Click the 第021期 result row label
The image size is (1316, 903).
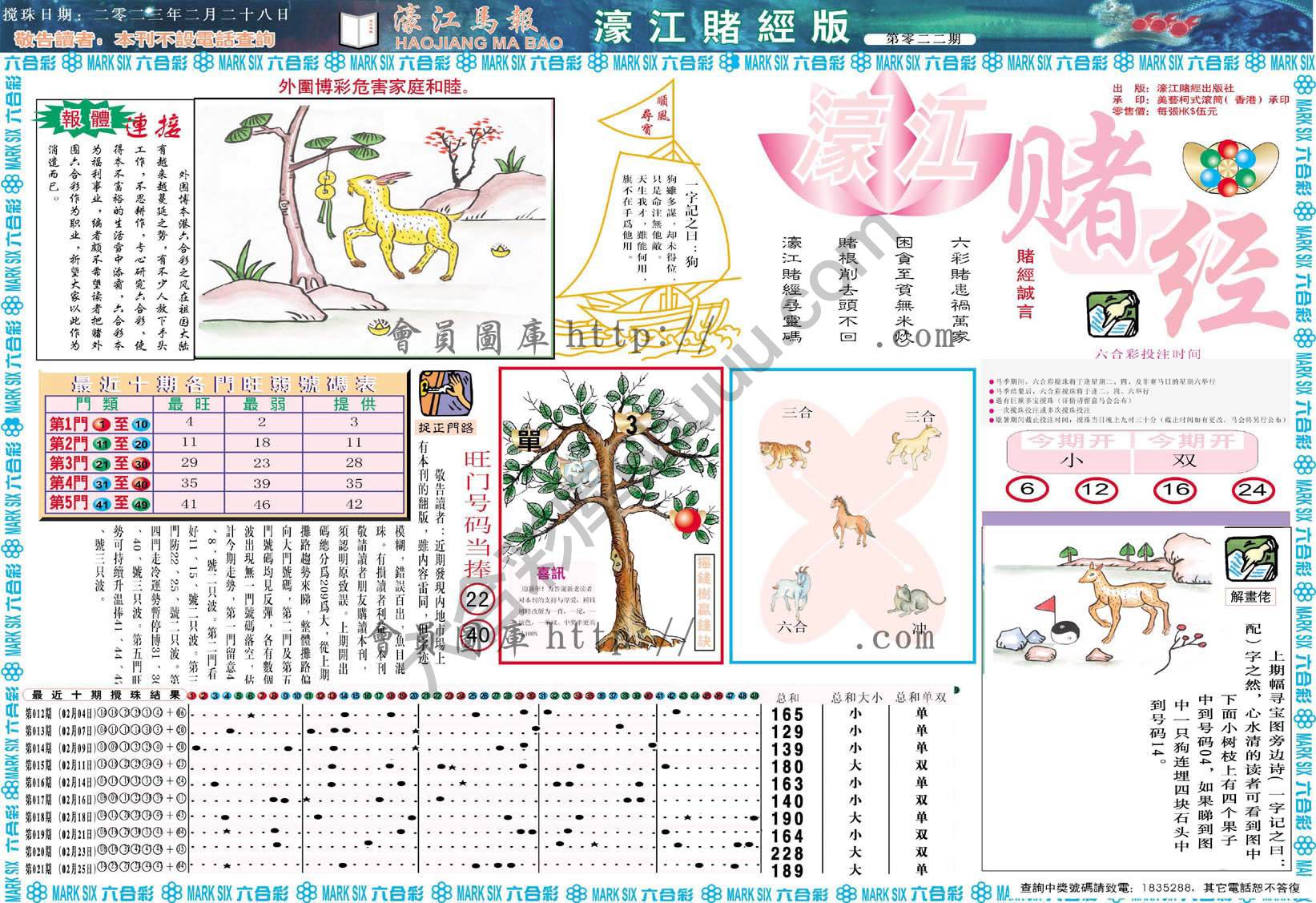click(38, 869)
